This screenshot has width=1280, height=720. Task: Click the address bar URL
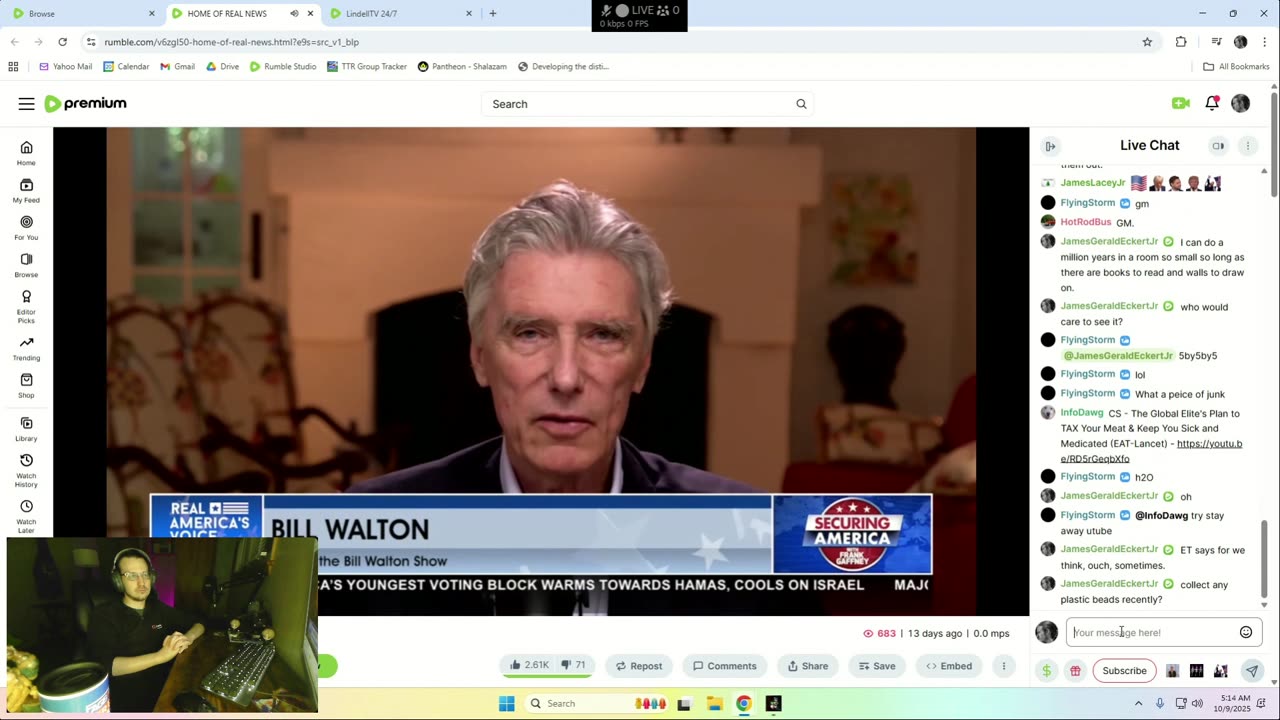point(232,42)
